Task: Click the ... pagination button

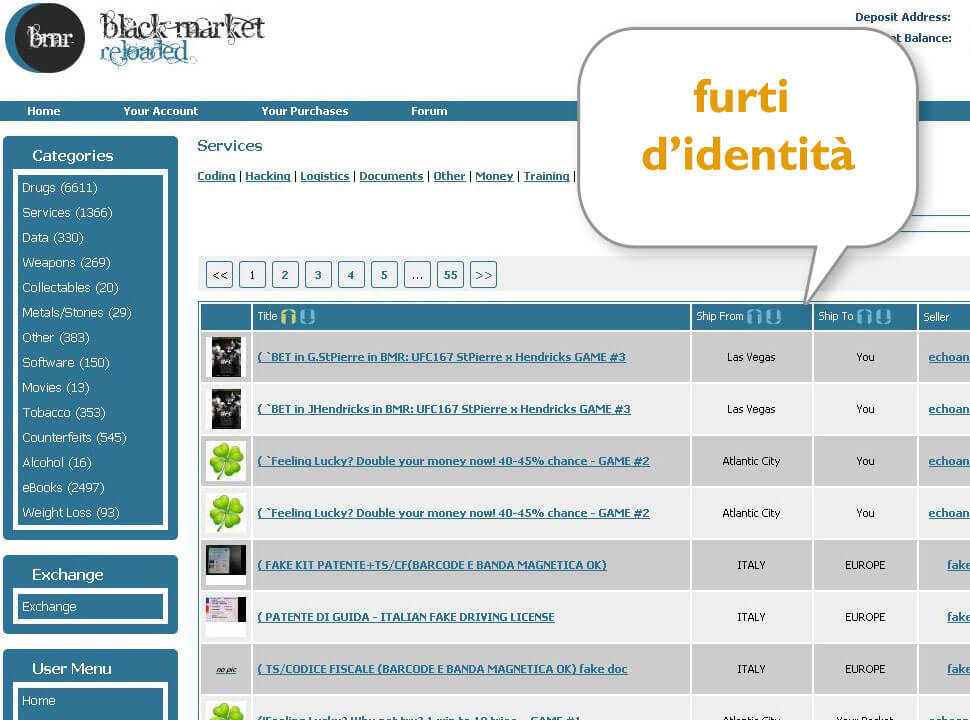Action: point(418,275)
